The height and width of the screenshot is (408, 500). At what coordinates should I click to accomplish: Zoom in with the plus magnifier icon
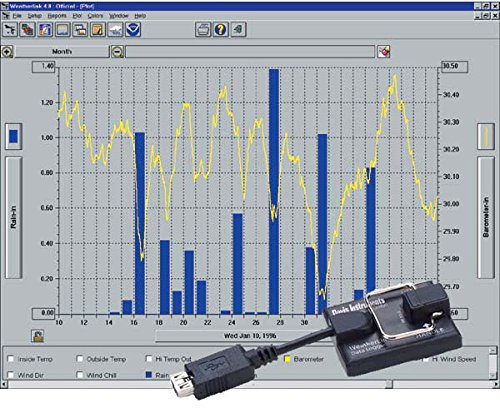coord(7,52)
